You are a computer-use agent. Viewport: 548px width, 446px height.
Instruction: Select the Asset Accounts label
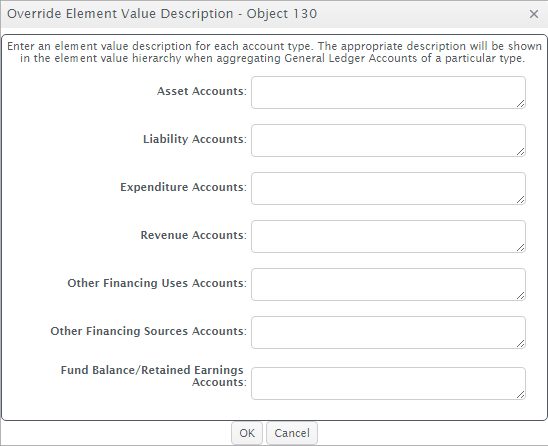[202, 91]
